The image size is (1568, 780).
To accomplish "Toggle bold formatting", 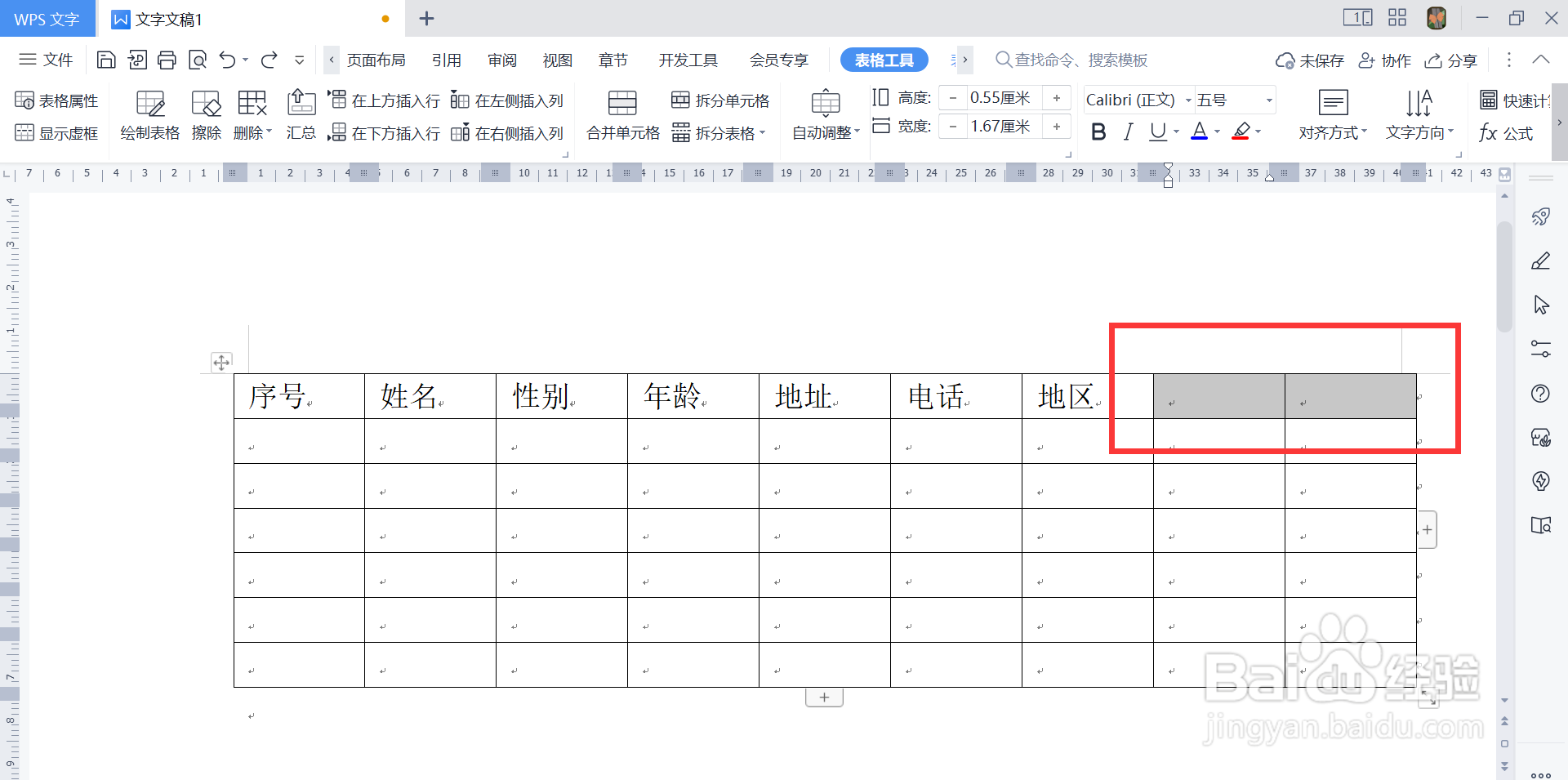I will click(1098, 131).
